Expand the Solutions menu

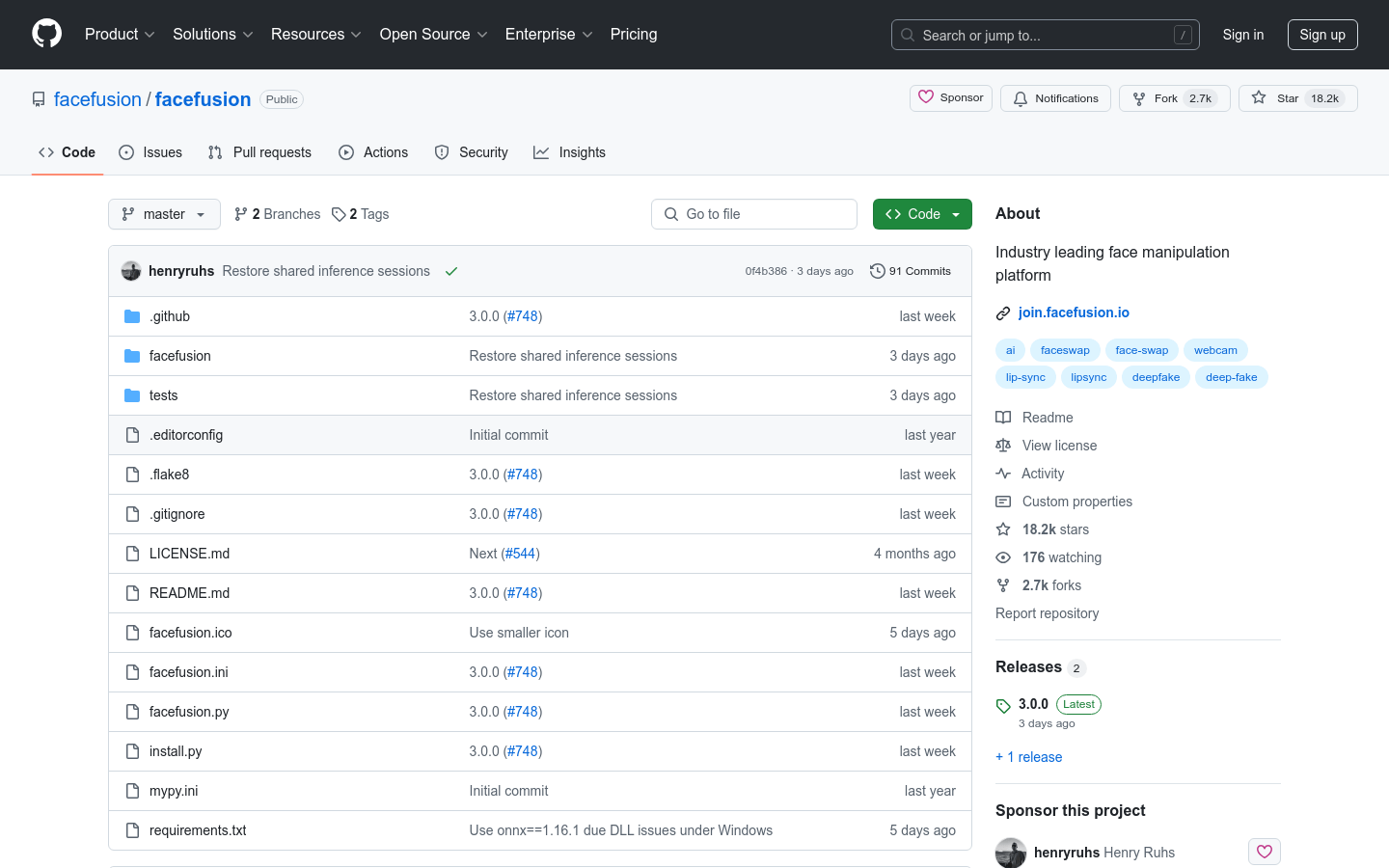coord(213,35)
